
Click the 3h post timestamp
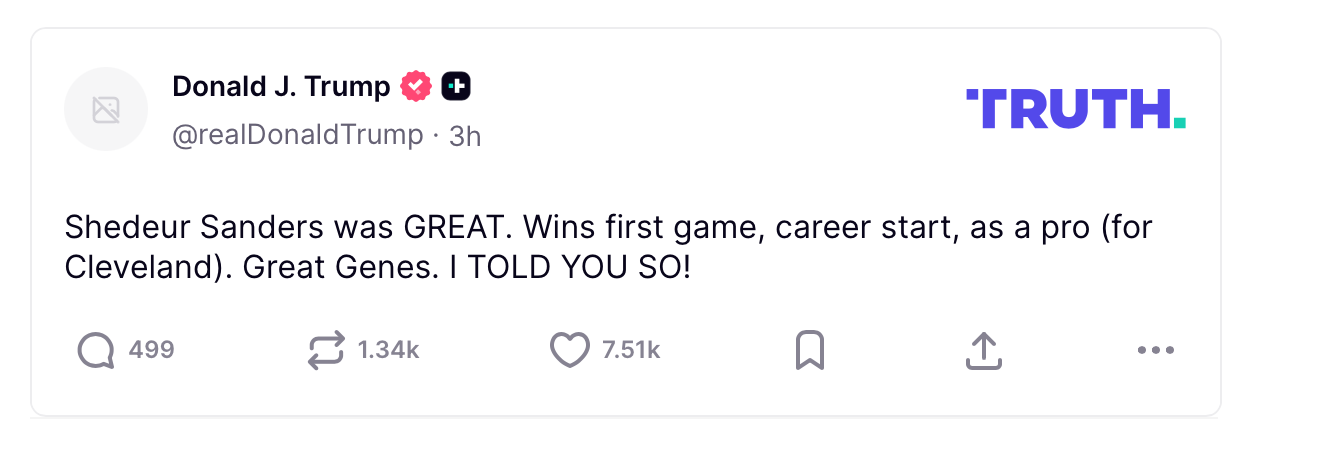(x=465, y=135)
